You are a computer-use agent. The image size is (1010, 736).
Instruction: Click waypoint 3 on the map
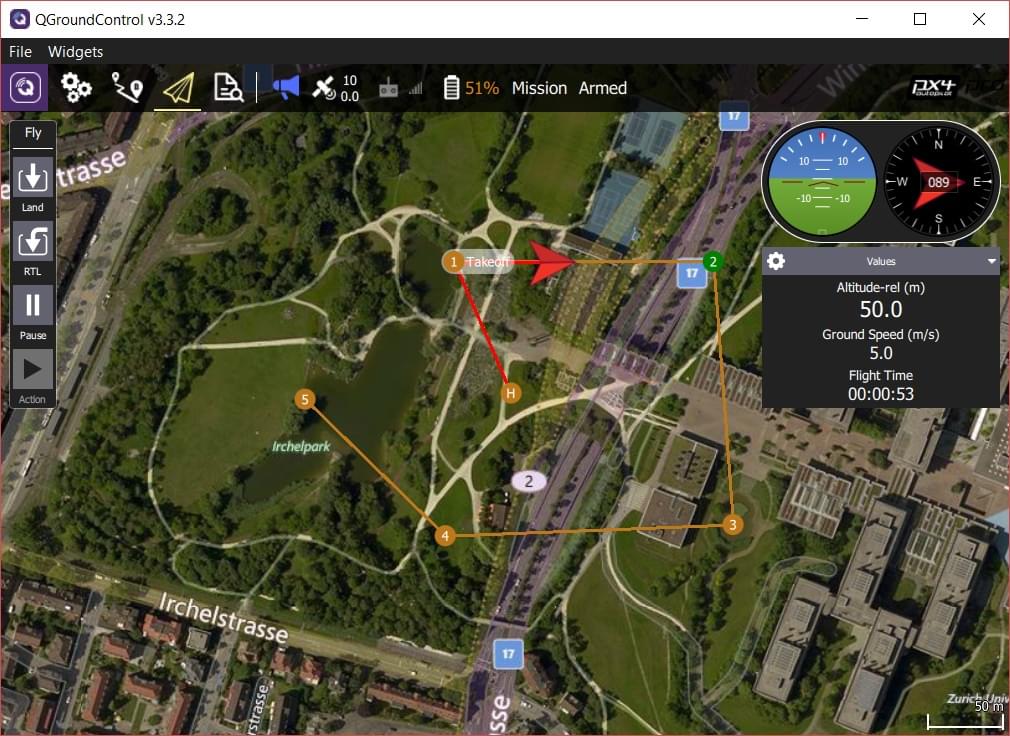(x=732, y=525)
